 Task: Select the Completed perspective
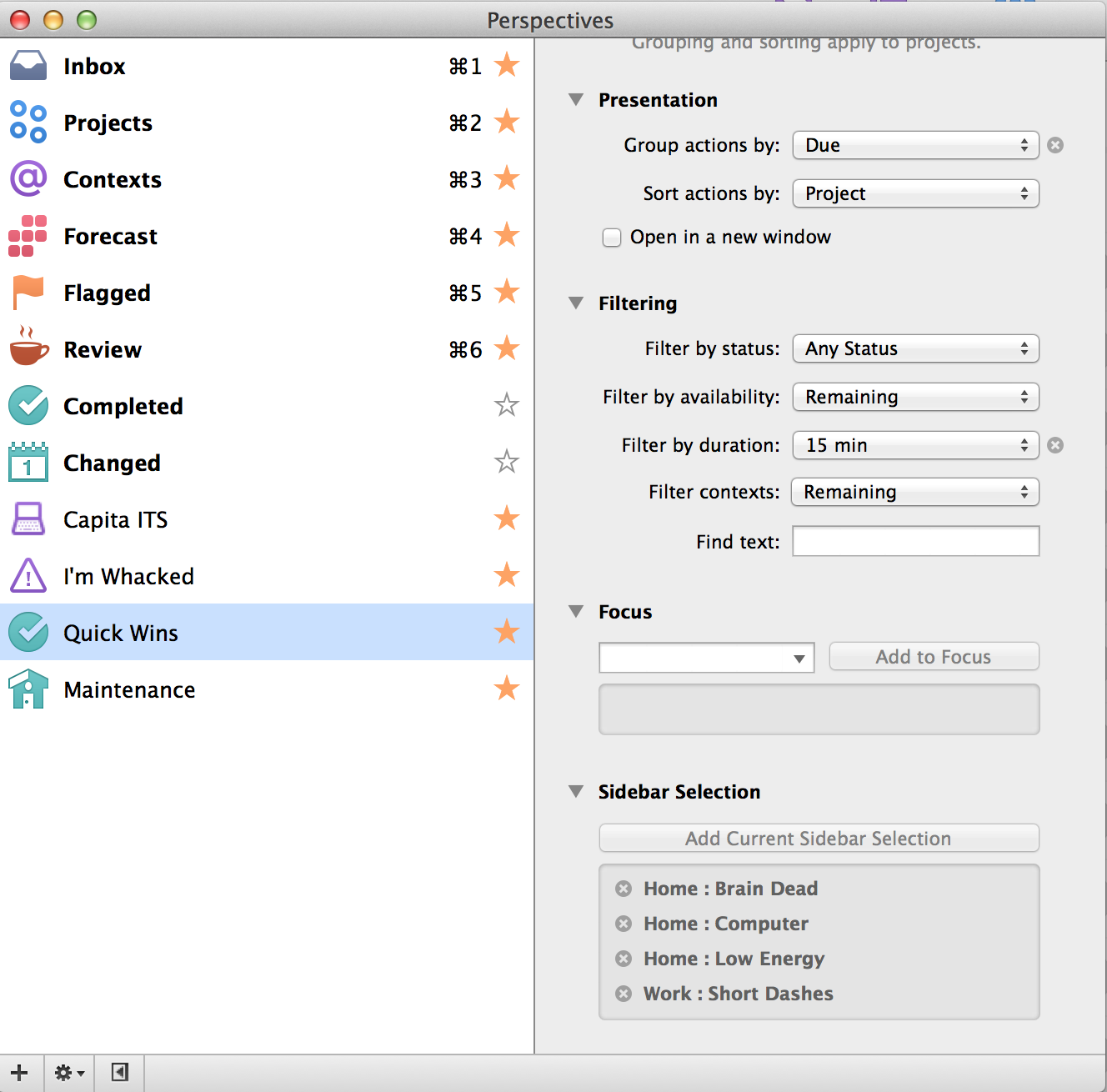267,406
